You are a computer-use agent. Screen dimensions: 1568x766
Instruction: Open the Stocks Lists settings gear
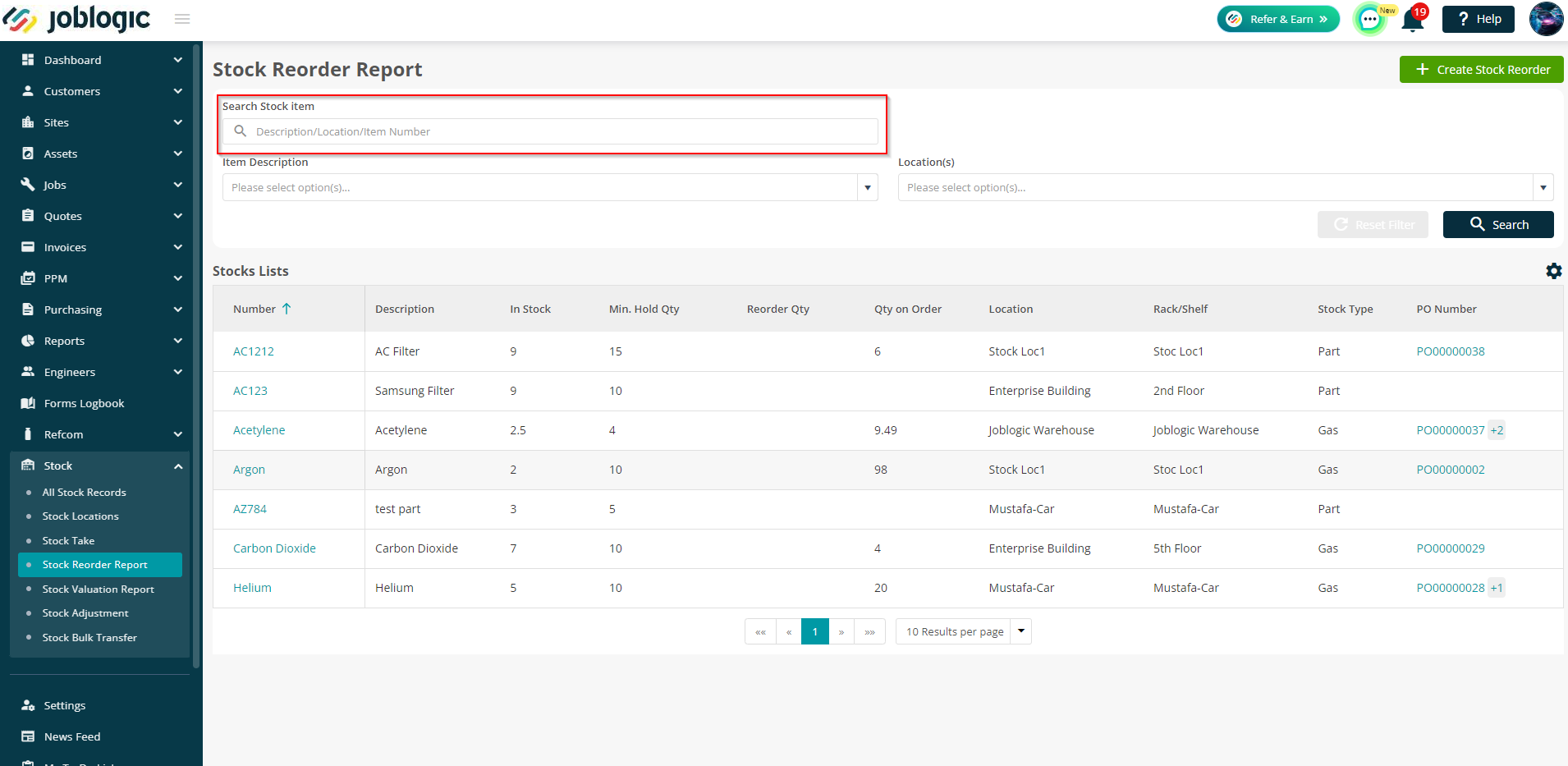click(x=1553, y=271)
